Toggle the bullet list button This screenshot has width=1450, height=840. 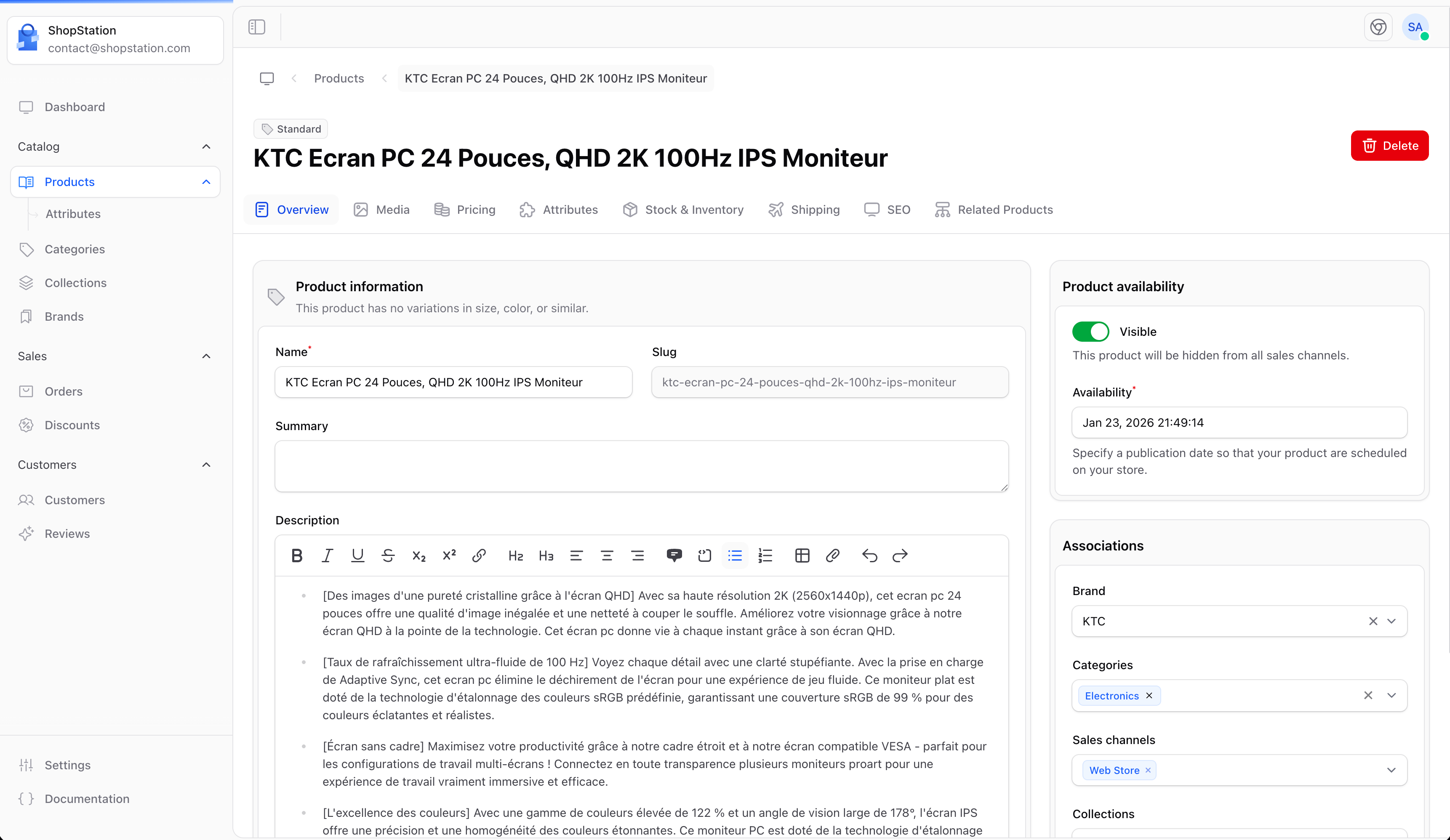click(735, 555)
